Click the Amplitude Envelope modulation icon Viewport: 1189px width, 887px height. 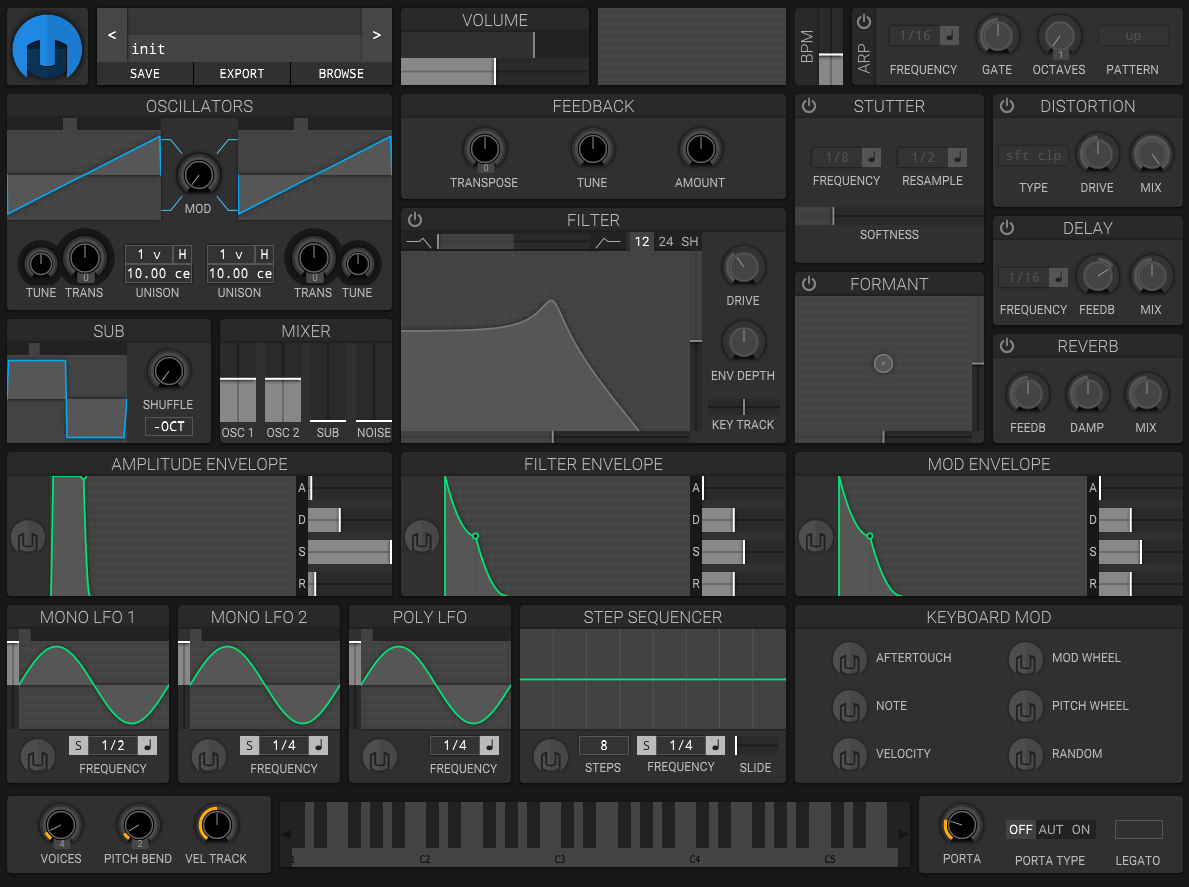click(x=28, y=539)
